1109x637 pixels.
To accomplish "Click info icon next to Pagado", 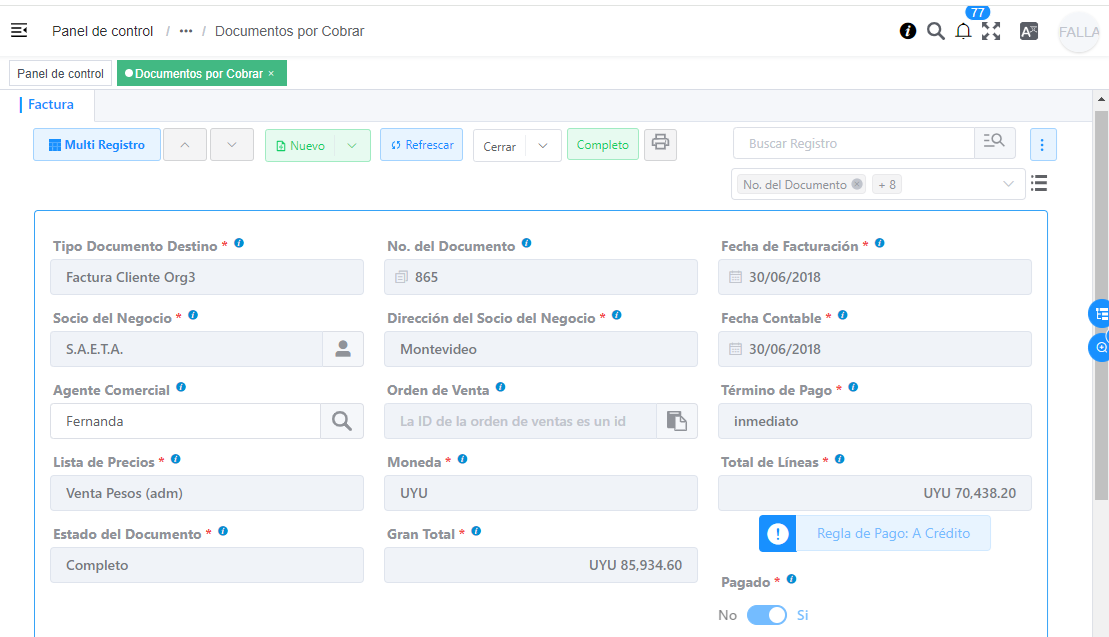I will click(x=791, y=580).
